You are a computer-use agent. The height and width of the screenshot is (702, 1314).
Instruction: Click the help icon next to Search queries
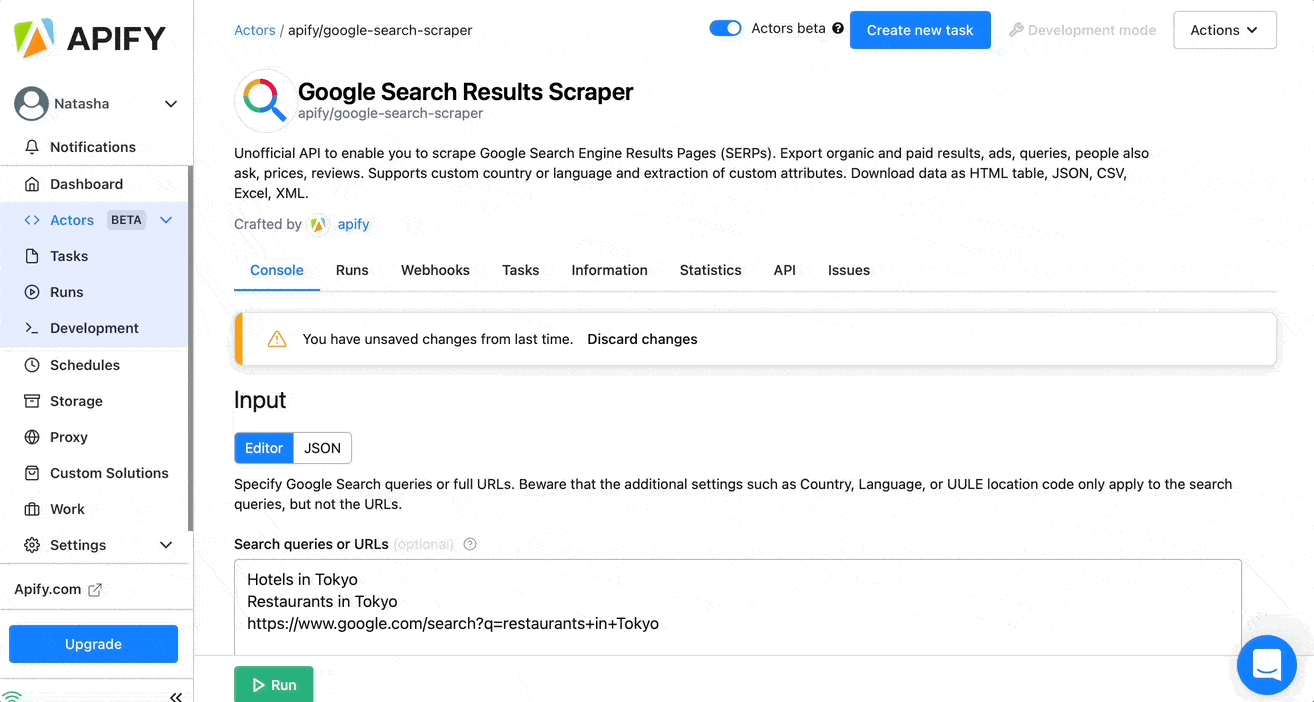[470, 544]
